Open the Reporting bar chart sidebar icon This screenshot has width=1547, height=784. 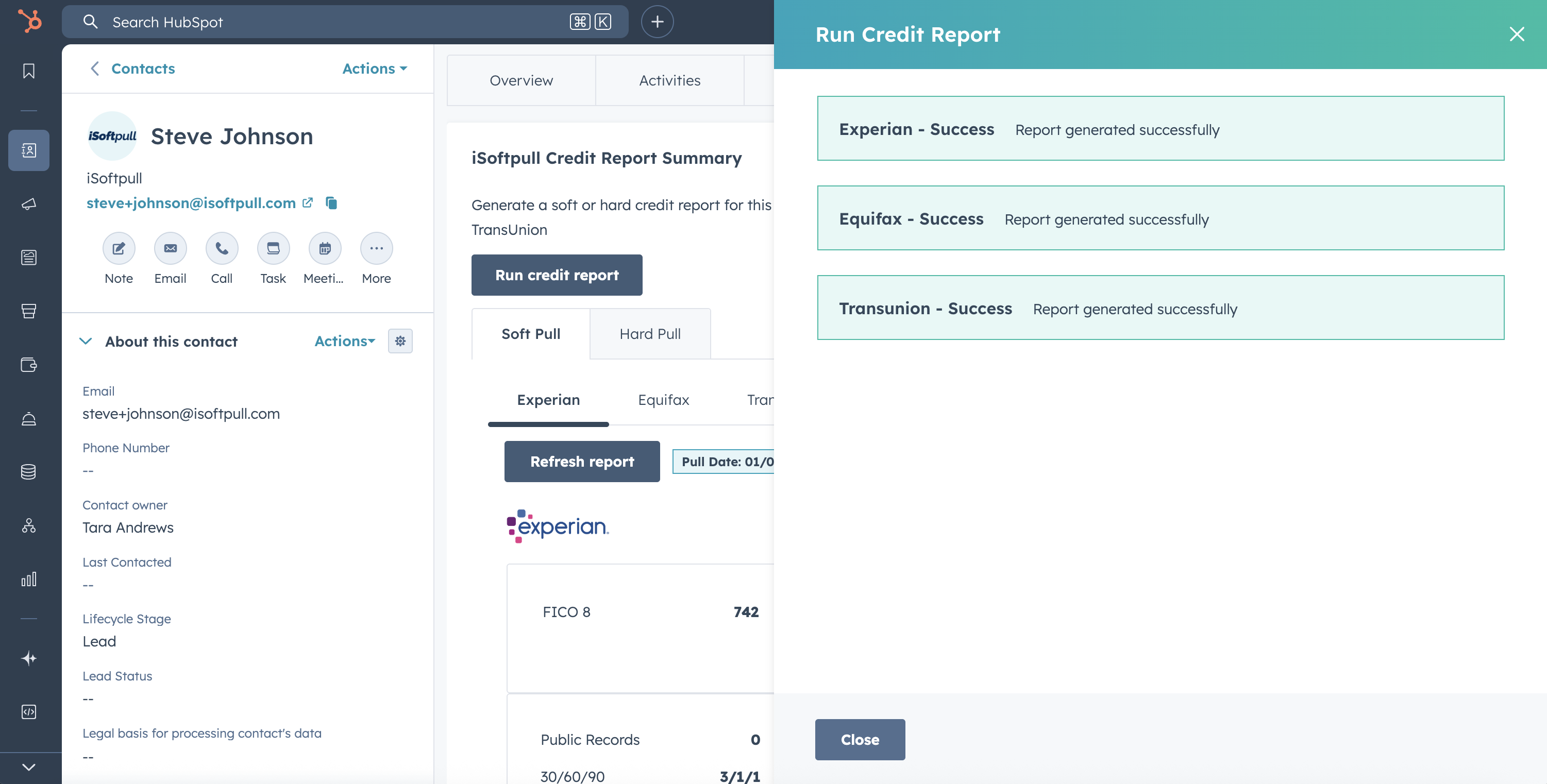point(29,580)
